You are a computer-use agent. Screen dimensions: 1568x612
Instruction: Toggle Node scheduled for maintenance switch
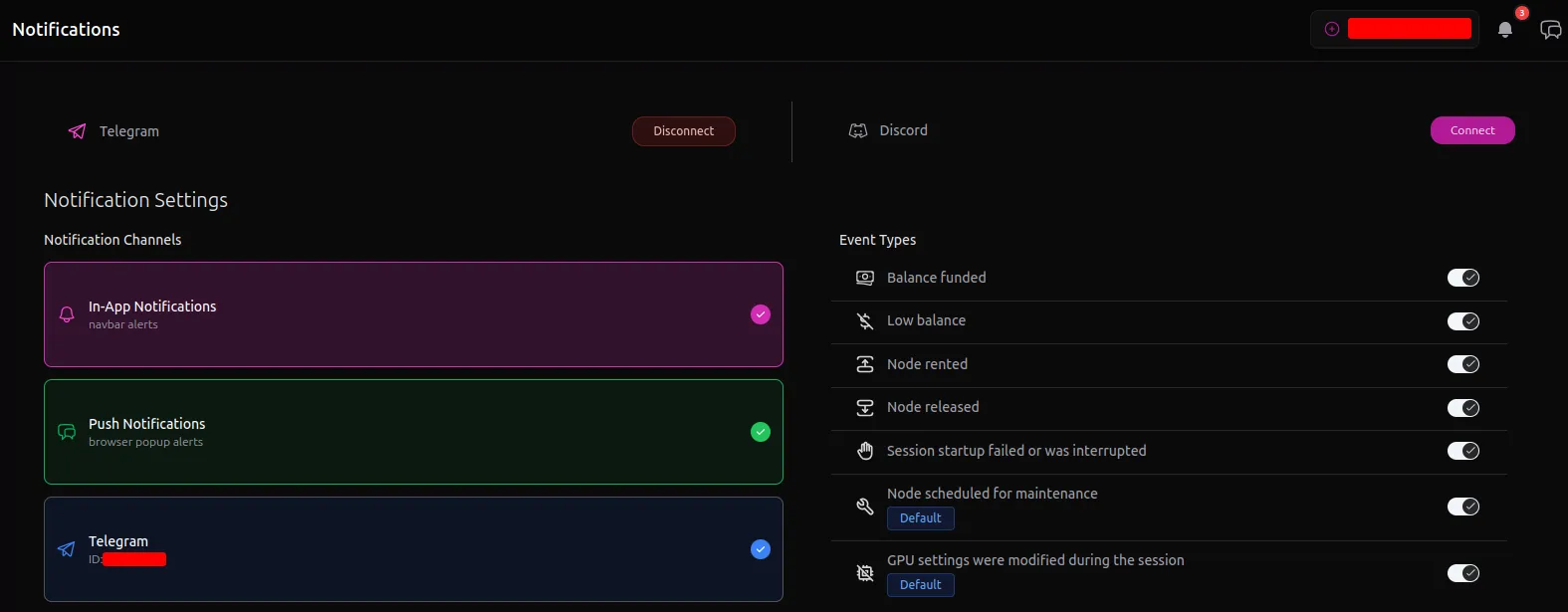point(1463,507)
